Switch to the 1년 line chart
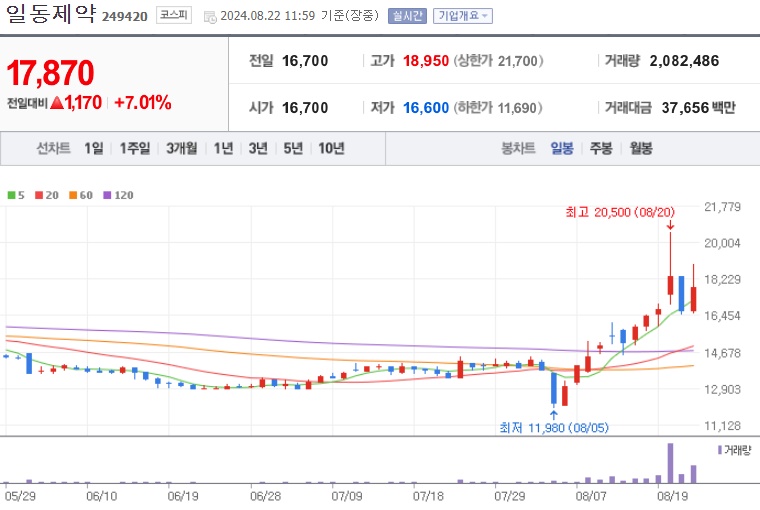Screen dimensions: 760x510 [x=223, y=148]
